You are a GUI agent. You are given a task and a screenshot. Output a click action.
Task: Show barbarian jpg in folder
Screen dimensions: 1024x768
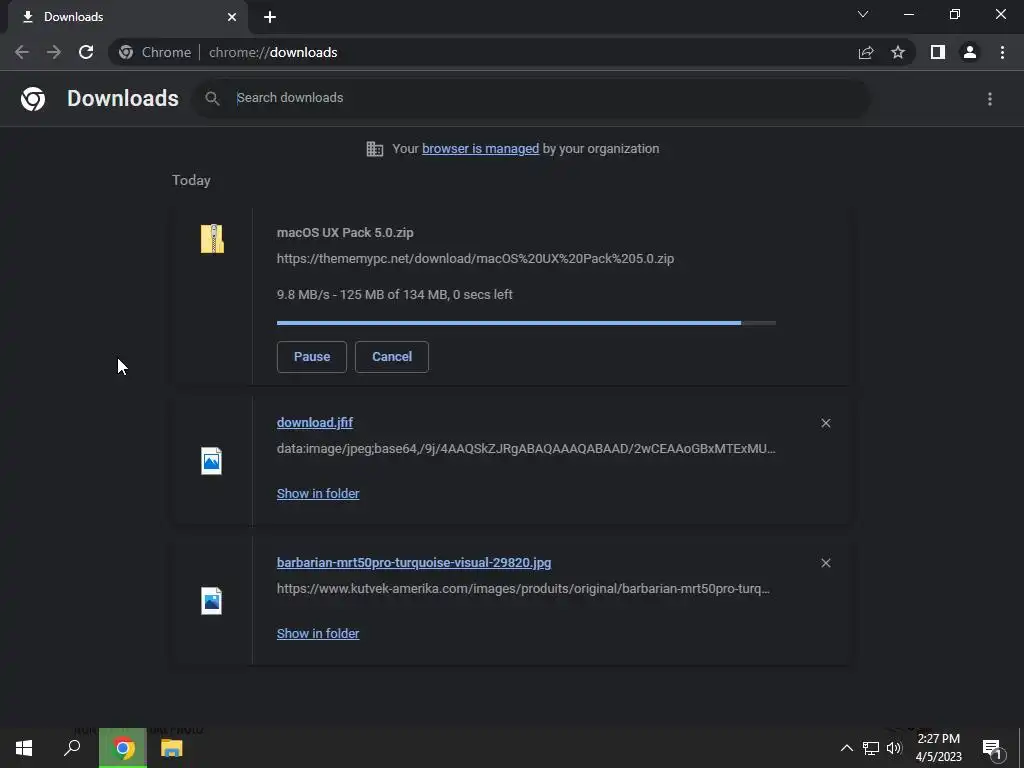coord(318,633)
